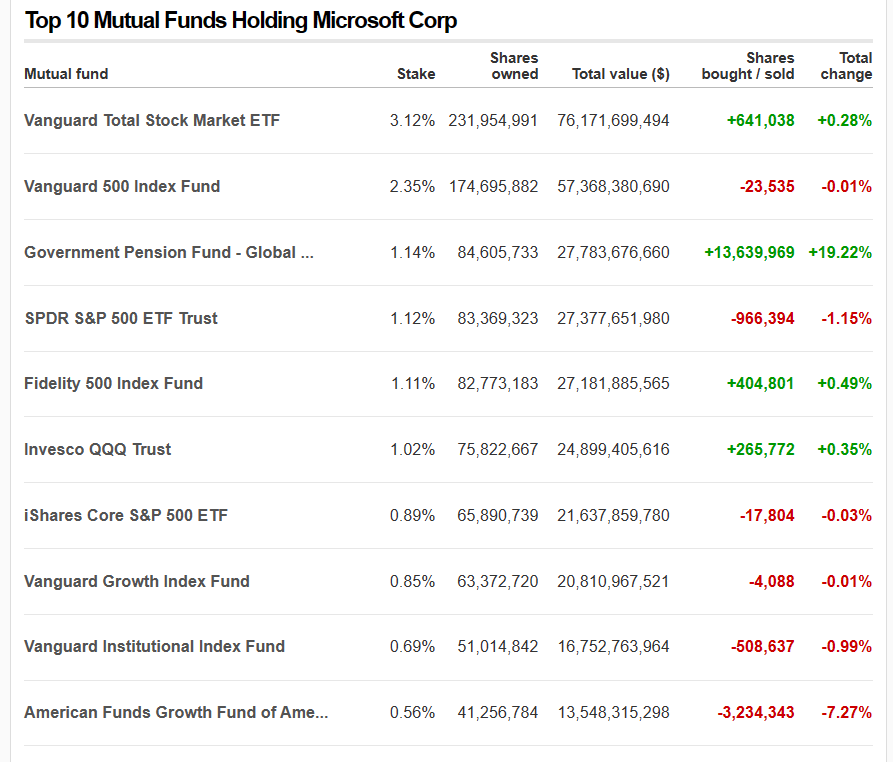893x762 pixels.
Task: Select total value 76,171,699,494
Action: coord(613,121)
